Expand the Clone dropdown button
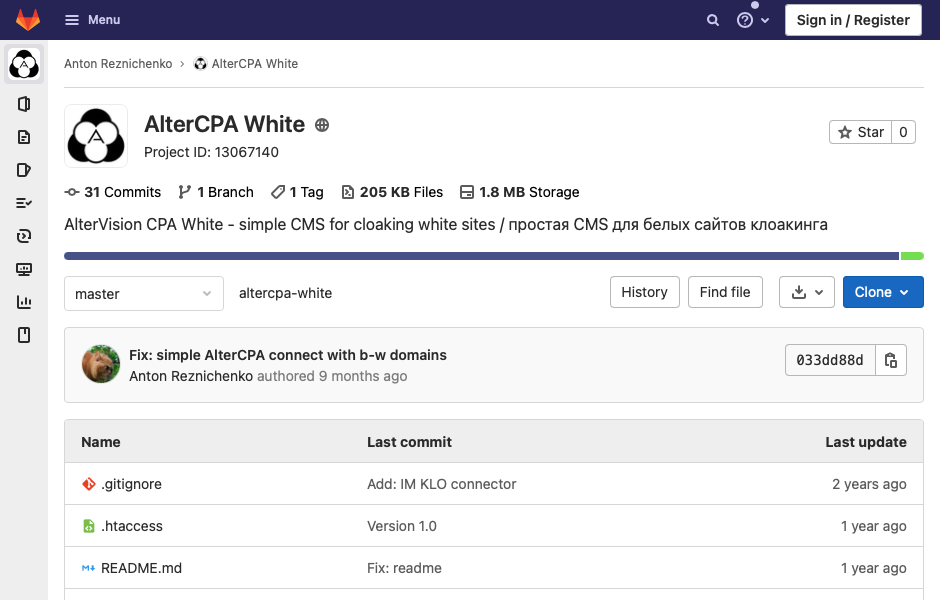The image size is (940, 600). click(883, 292)
